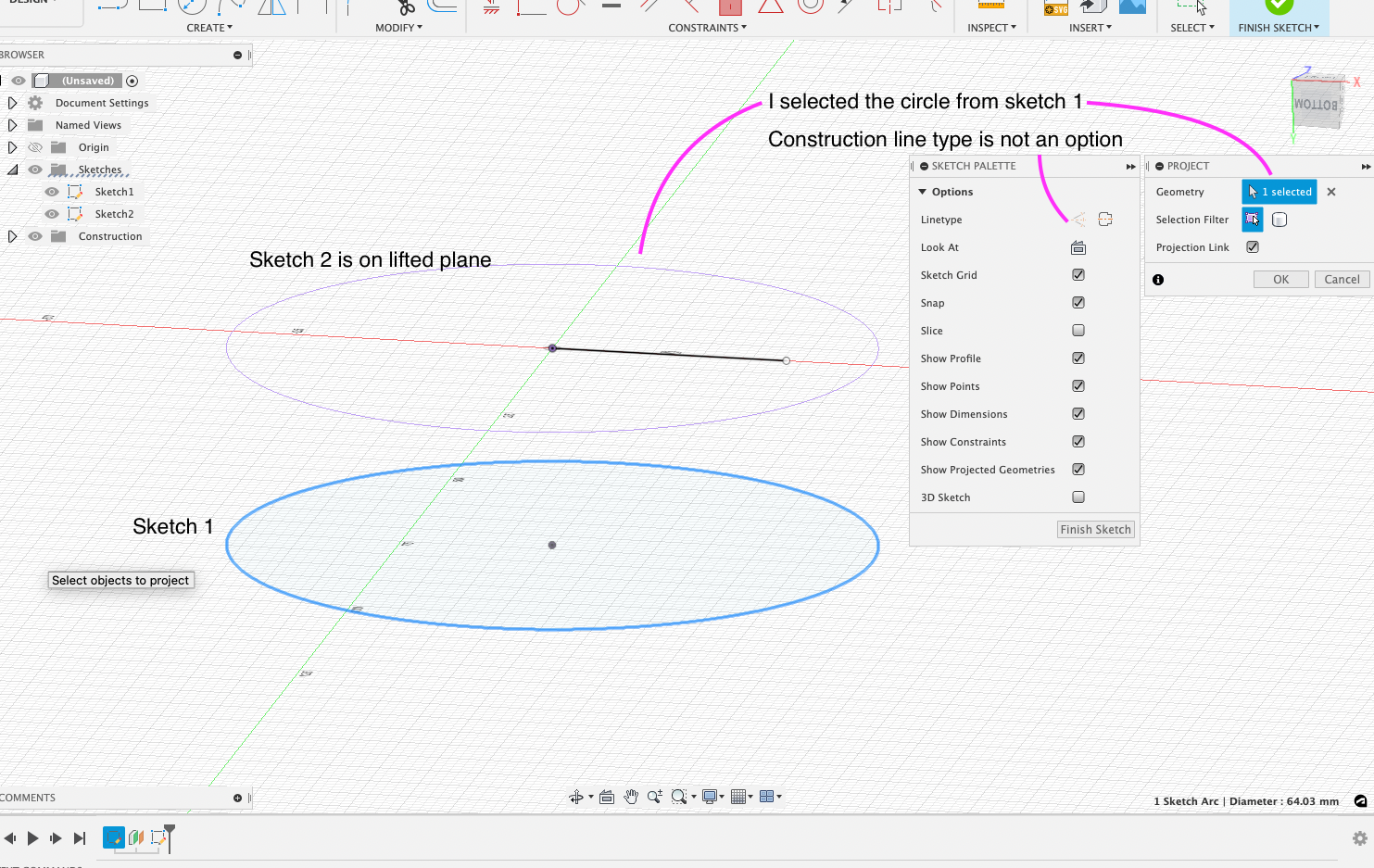The image size is (1374, 868).
Task: Click the Zoom magnifier with plus-minus
Action: [655, 797]
